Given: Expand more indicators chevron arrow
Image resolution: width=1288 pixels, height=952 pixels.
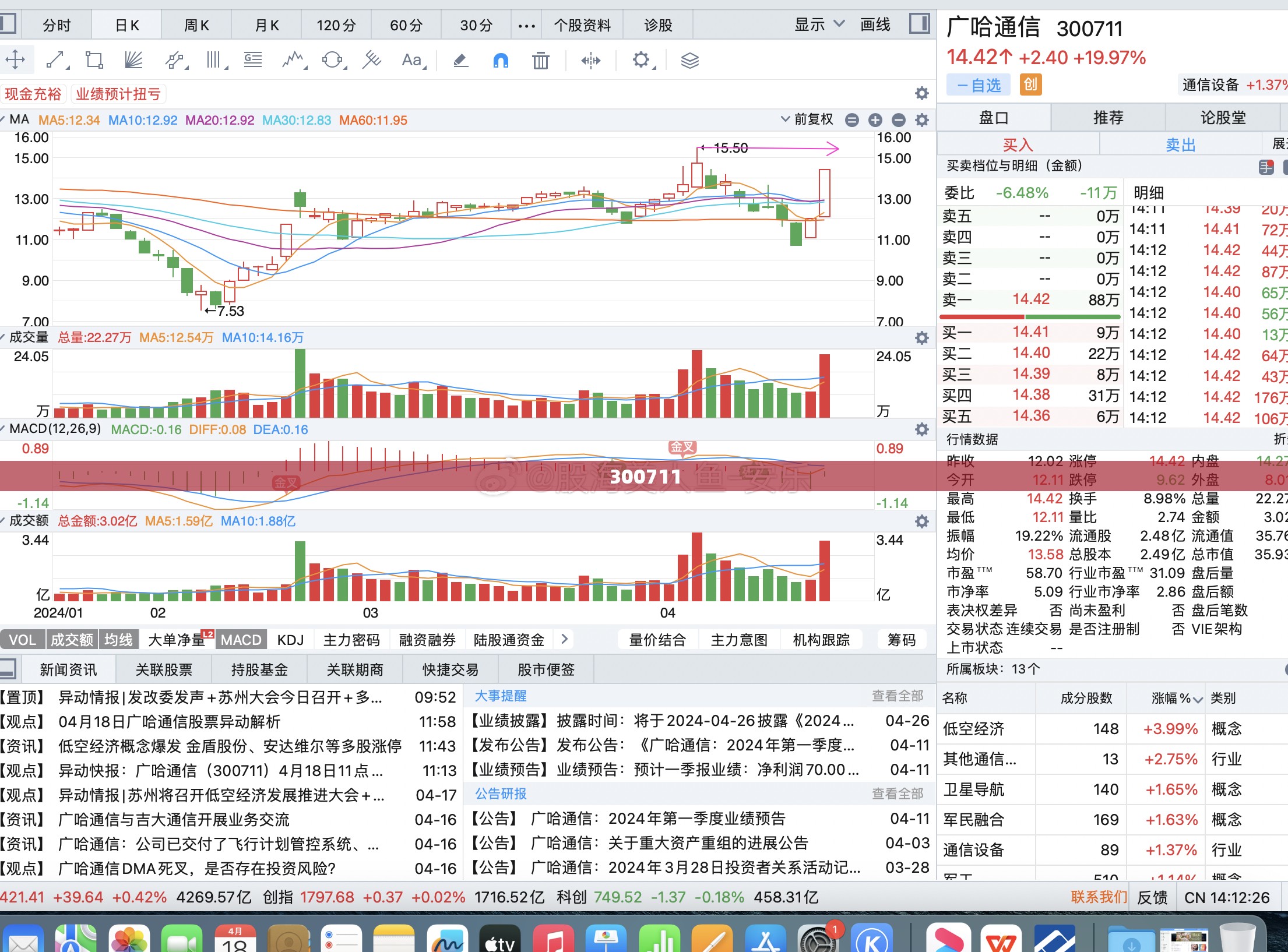Looking at the screenshot, I should click(564, 639).
